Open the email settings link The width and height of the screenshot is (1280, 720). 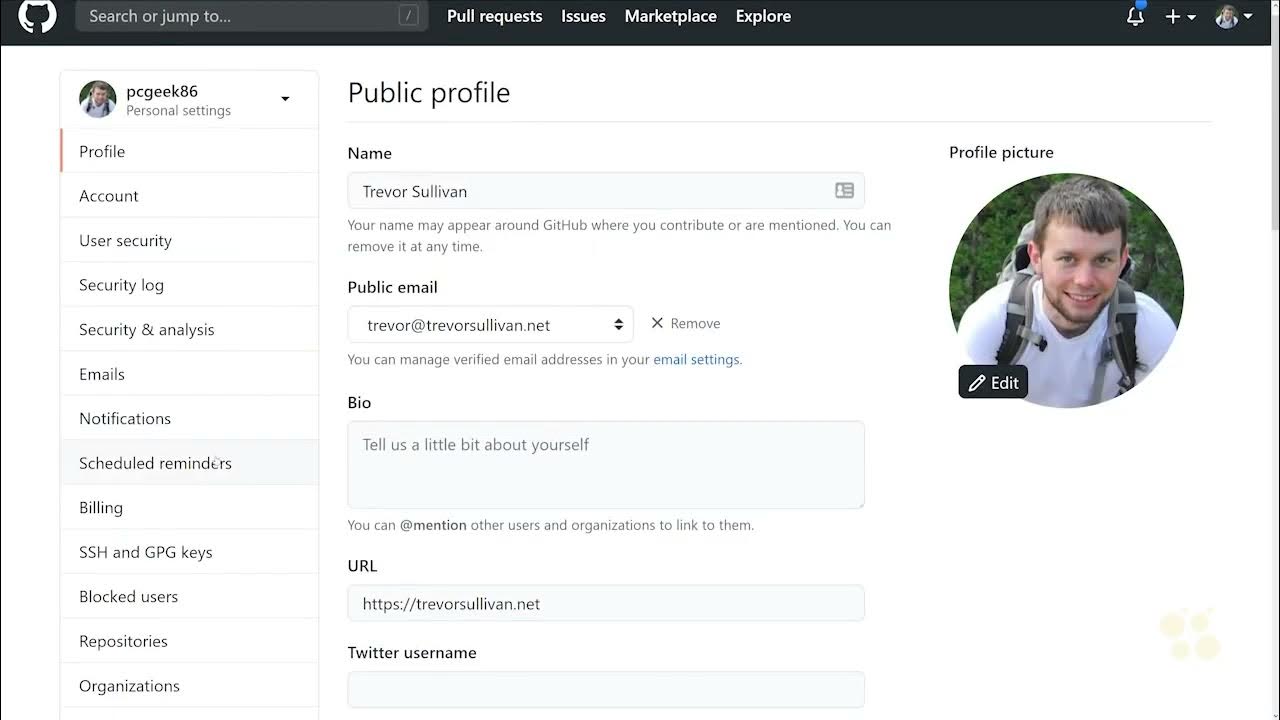(x=696, y=360)
